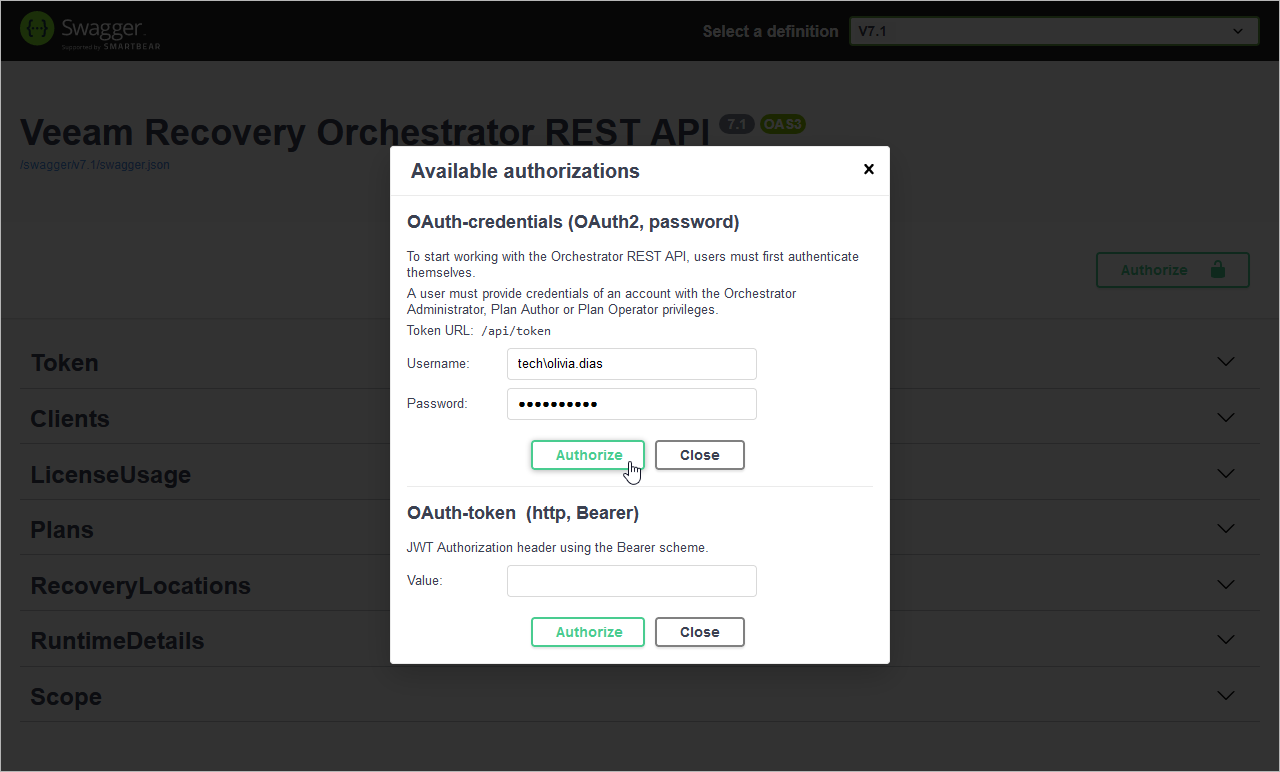Click Authorize under OAuth-token
The width and height of the screenshot is (1280, 772).
(588, 632)
